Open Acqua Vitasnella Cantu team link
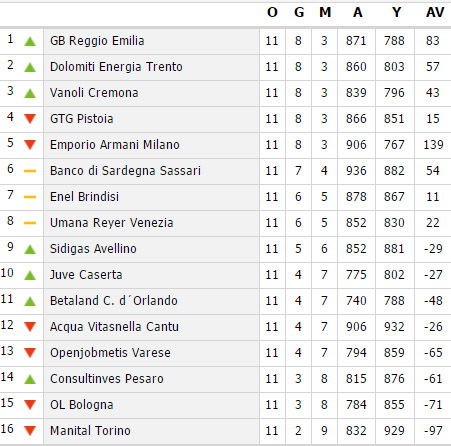The image size is (451, 446). click(114, 327)
